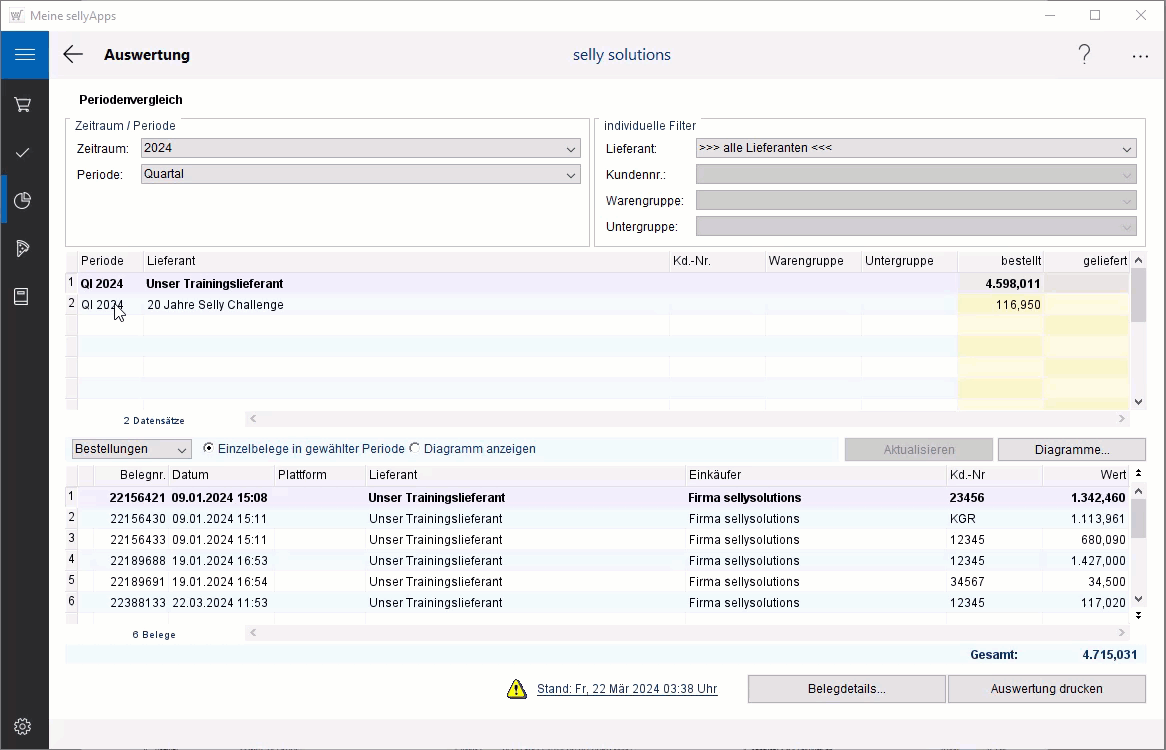Select Einzelbelege in gewählter Periode option

tap(208, 449)
